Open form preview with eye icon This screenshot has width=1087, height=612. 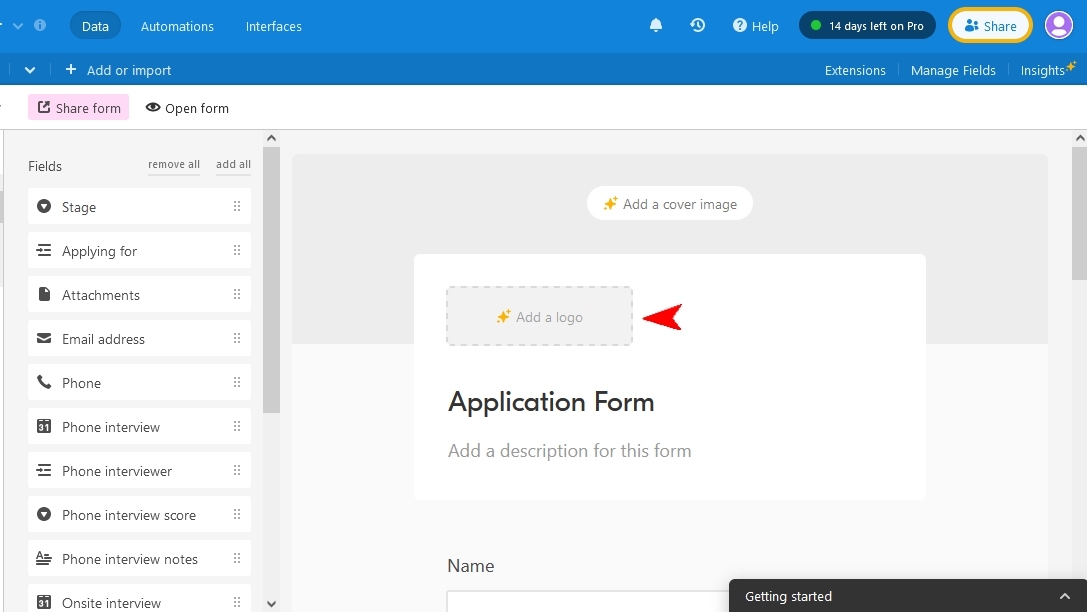(x=187, y=108)
